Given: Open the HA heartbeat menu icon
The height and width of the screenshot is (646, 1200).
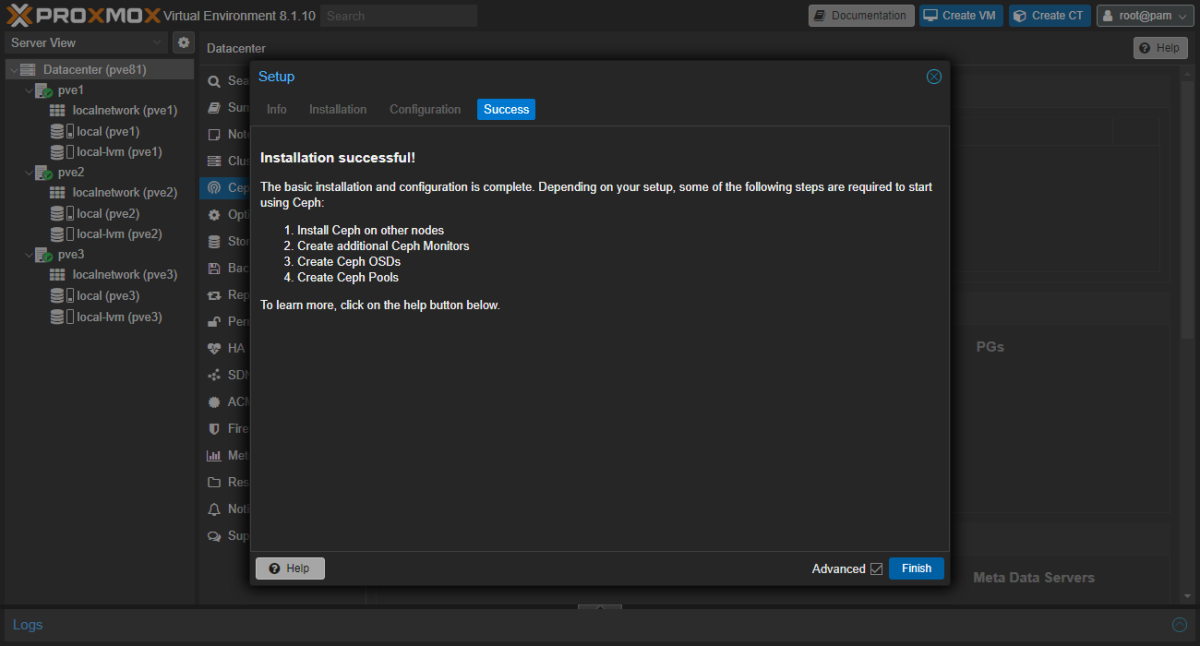Looking at the screenshot, I should coord(214,349).
